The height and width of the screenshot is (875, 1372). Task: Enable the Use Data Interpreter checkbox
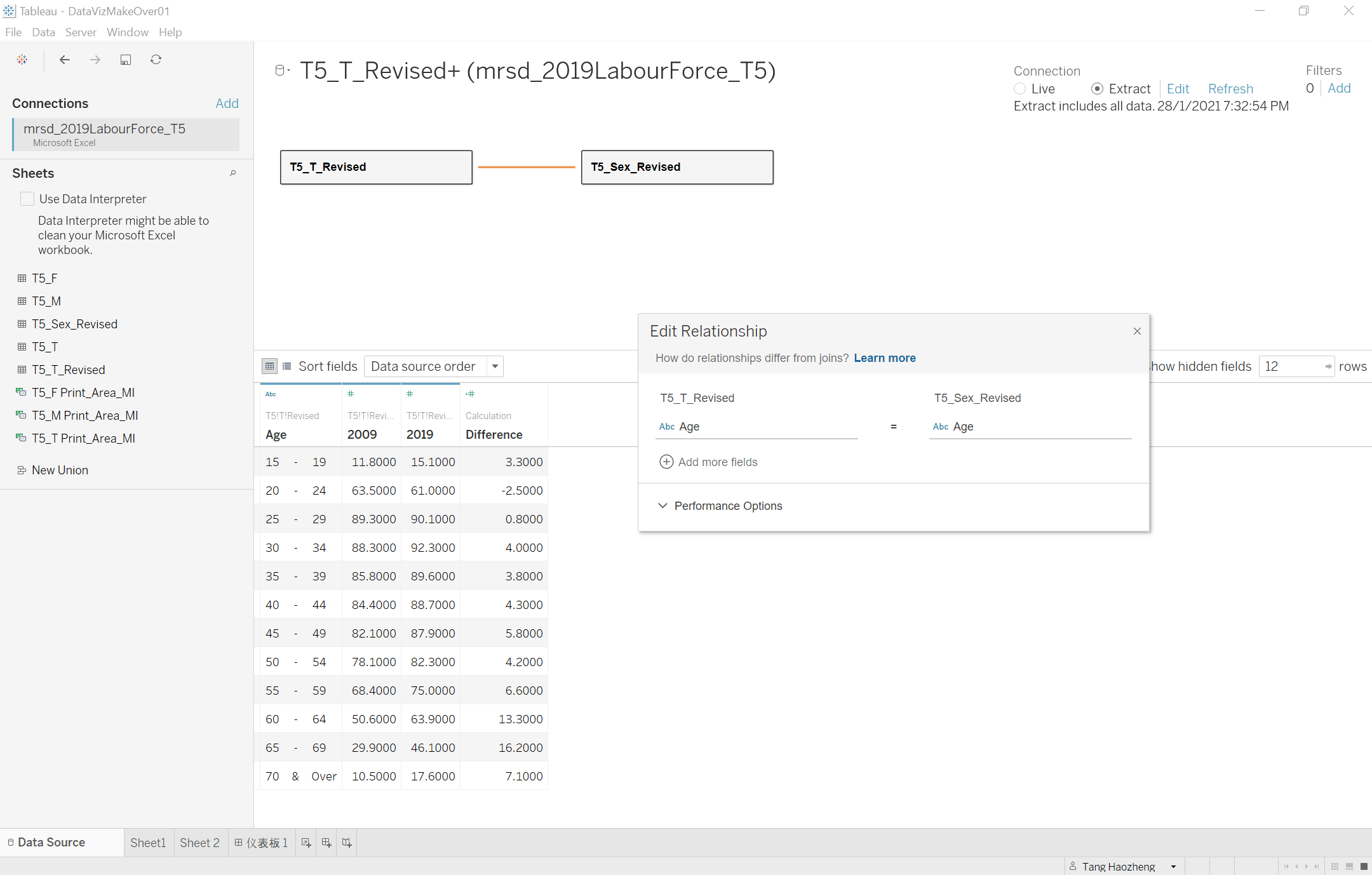click(x=27, y=199)
